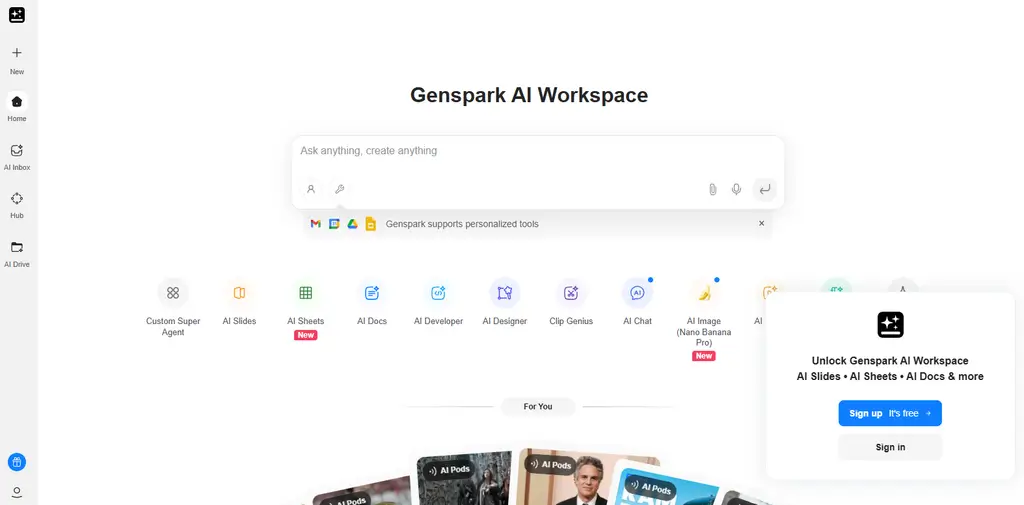Click the Sign up It's free button

tap(890, 414)
